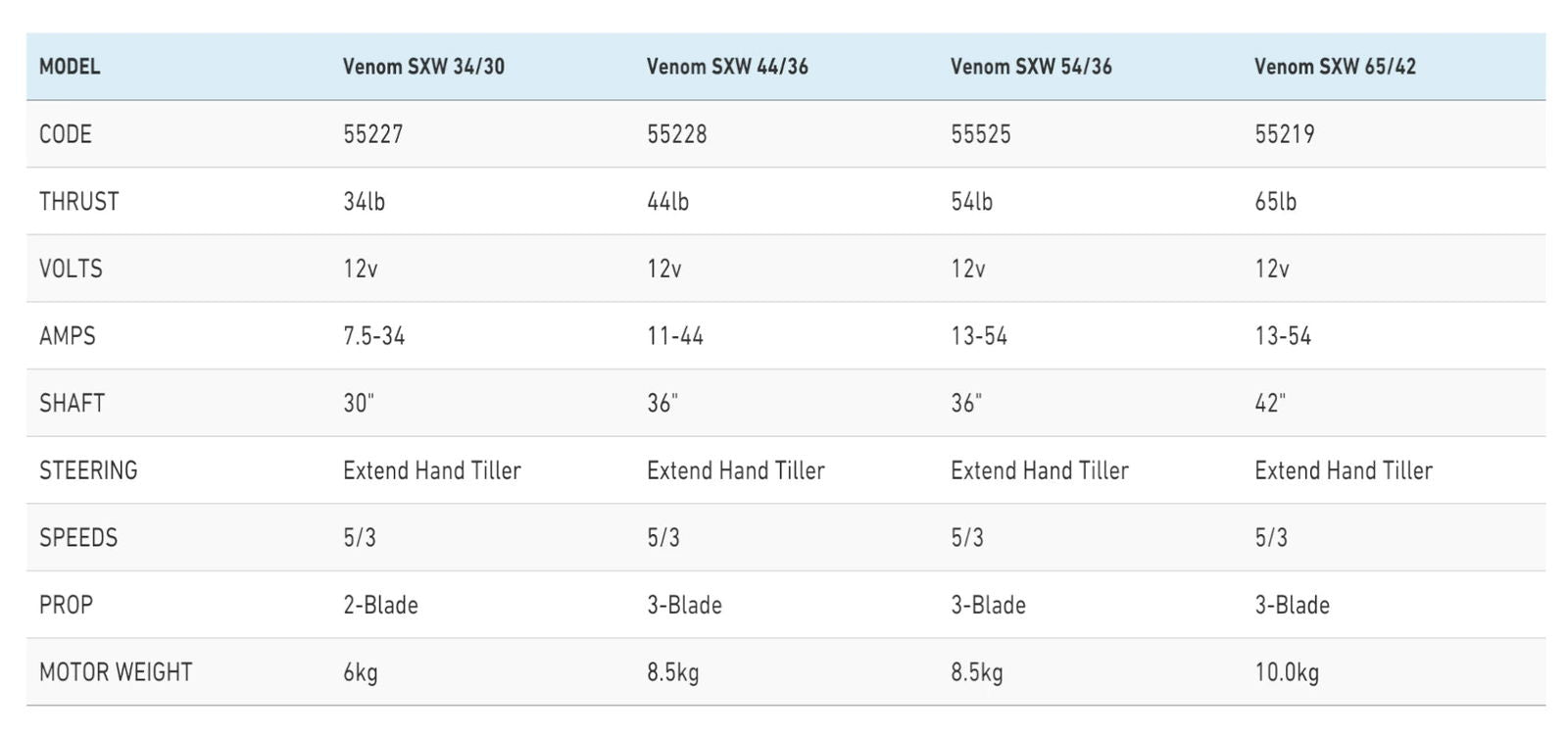Screen dimensions: 1568x737
Task: Select the Venom SXW 65/42 column header
Action: (x=1335, y=67)
